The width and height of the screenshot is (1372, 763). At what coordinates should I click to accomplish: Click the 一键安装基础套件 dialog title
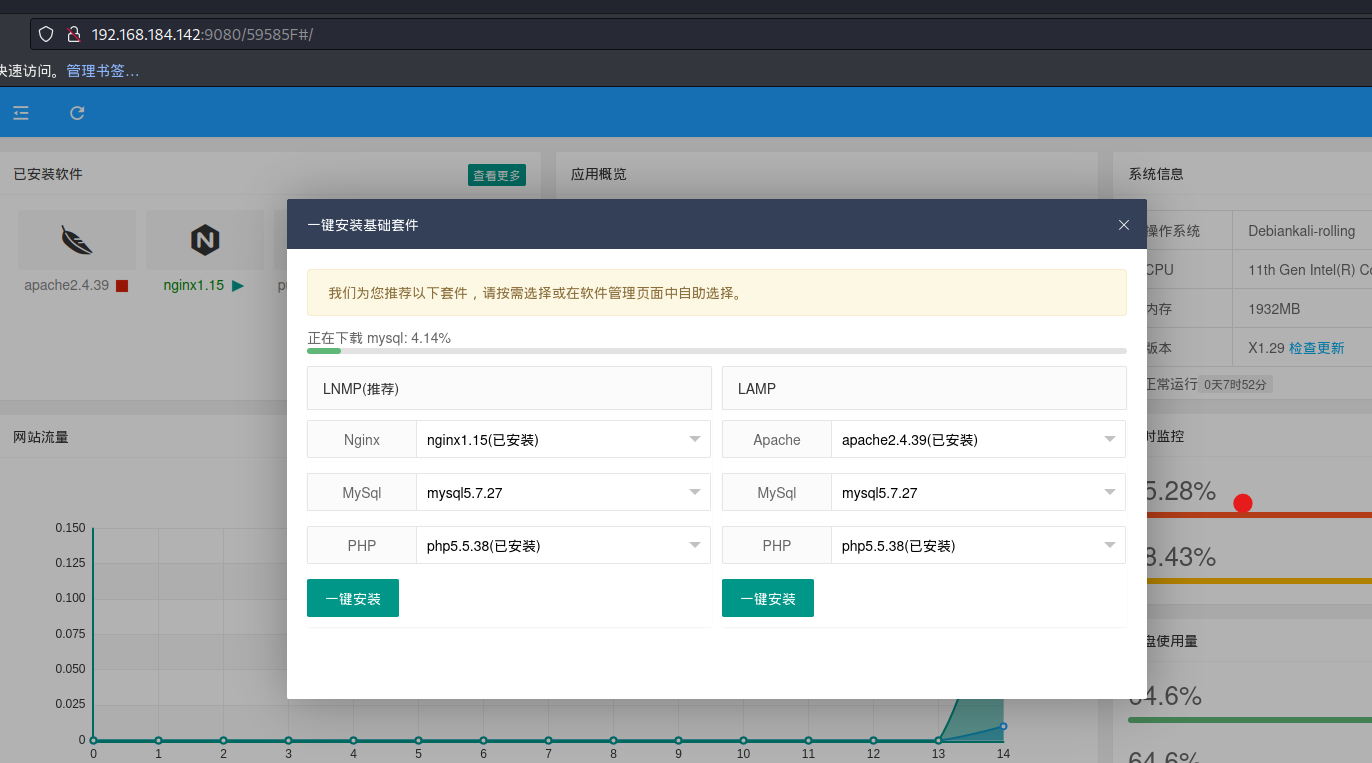click(363, 225)
